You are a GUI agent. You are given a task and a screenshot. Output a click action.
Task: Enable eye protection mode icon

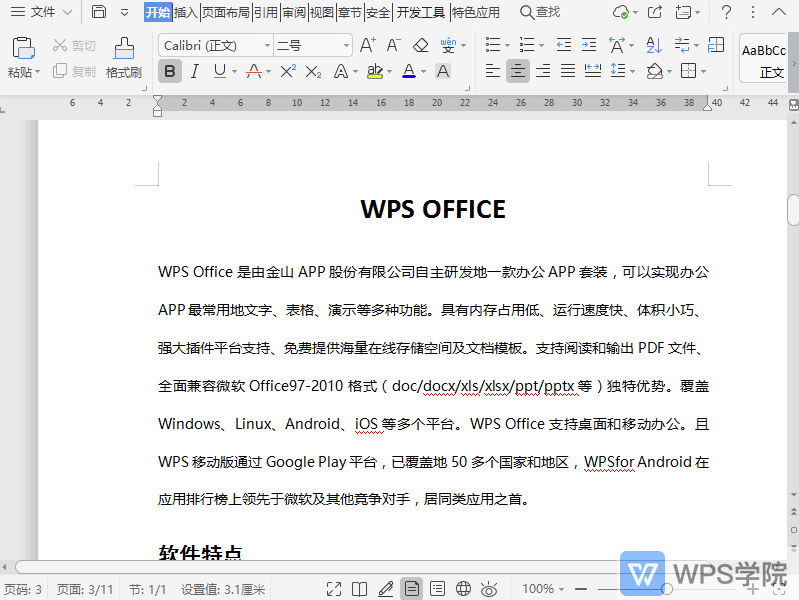coord(489,589)
